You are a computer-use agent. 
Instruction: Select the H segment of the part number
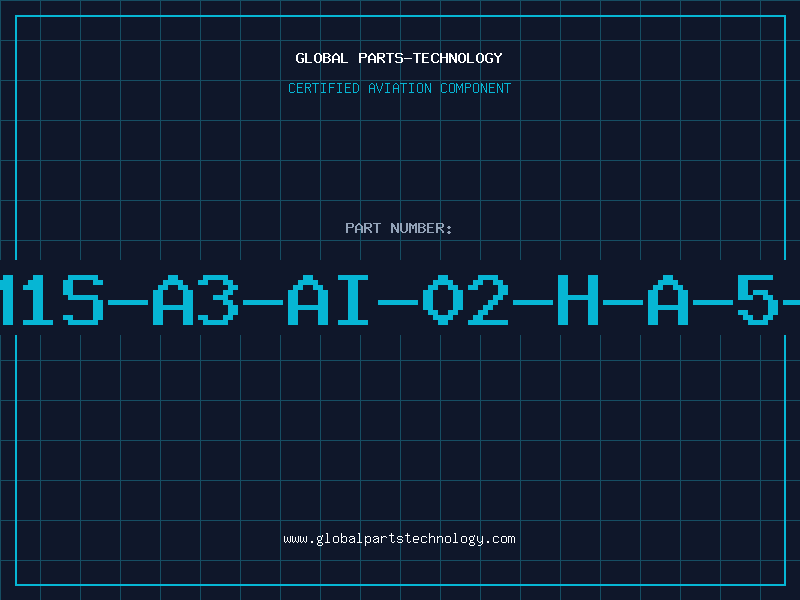tap(578, 300)
